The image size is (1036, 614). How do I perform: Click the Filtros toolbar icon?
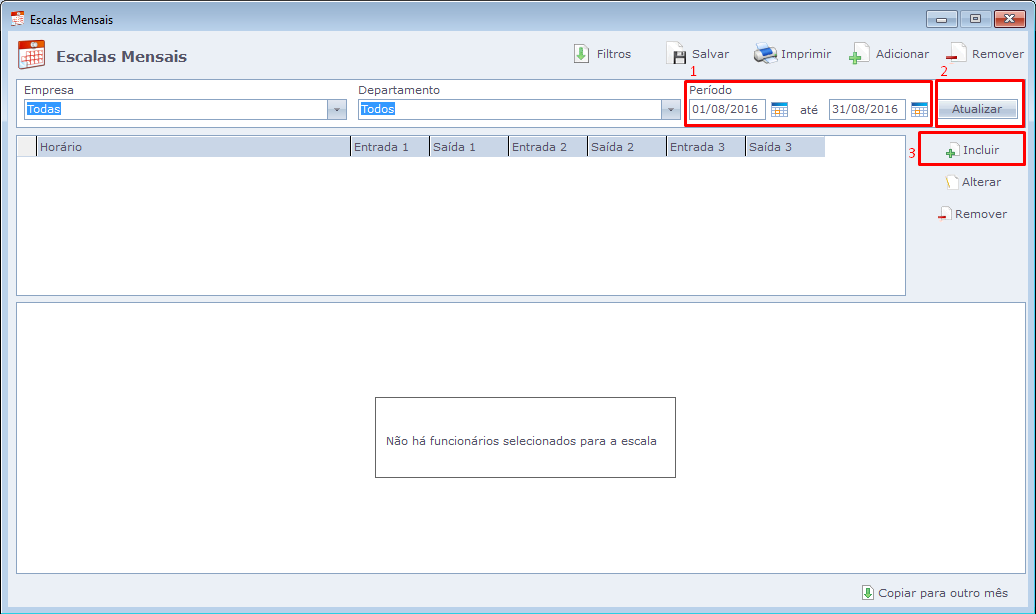click(x=581, y=54)
